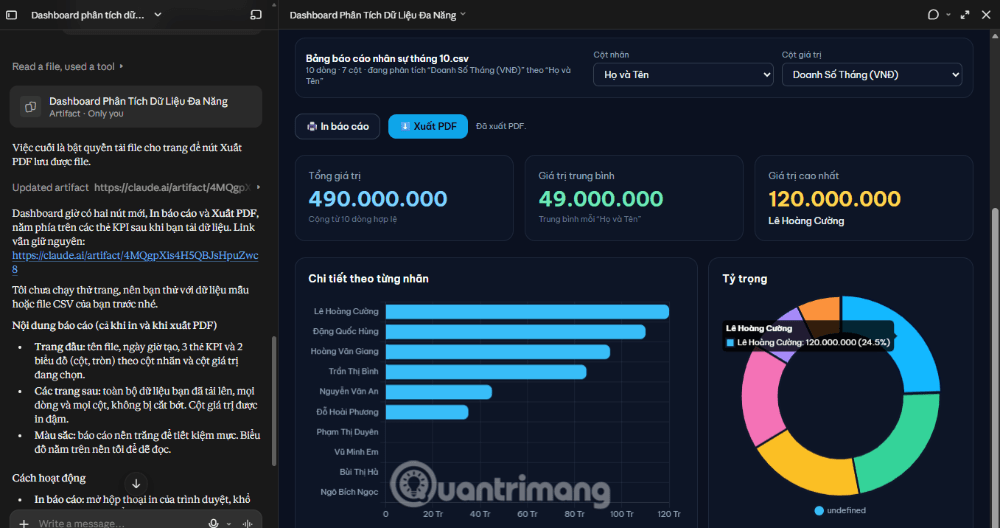Viewport: 1000px width, 528px height.
Task: Toggle the 'undefined' legend item
Action: [x=840, y=510]
